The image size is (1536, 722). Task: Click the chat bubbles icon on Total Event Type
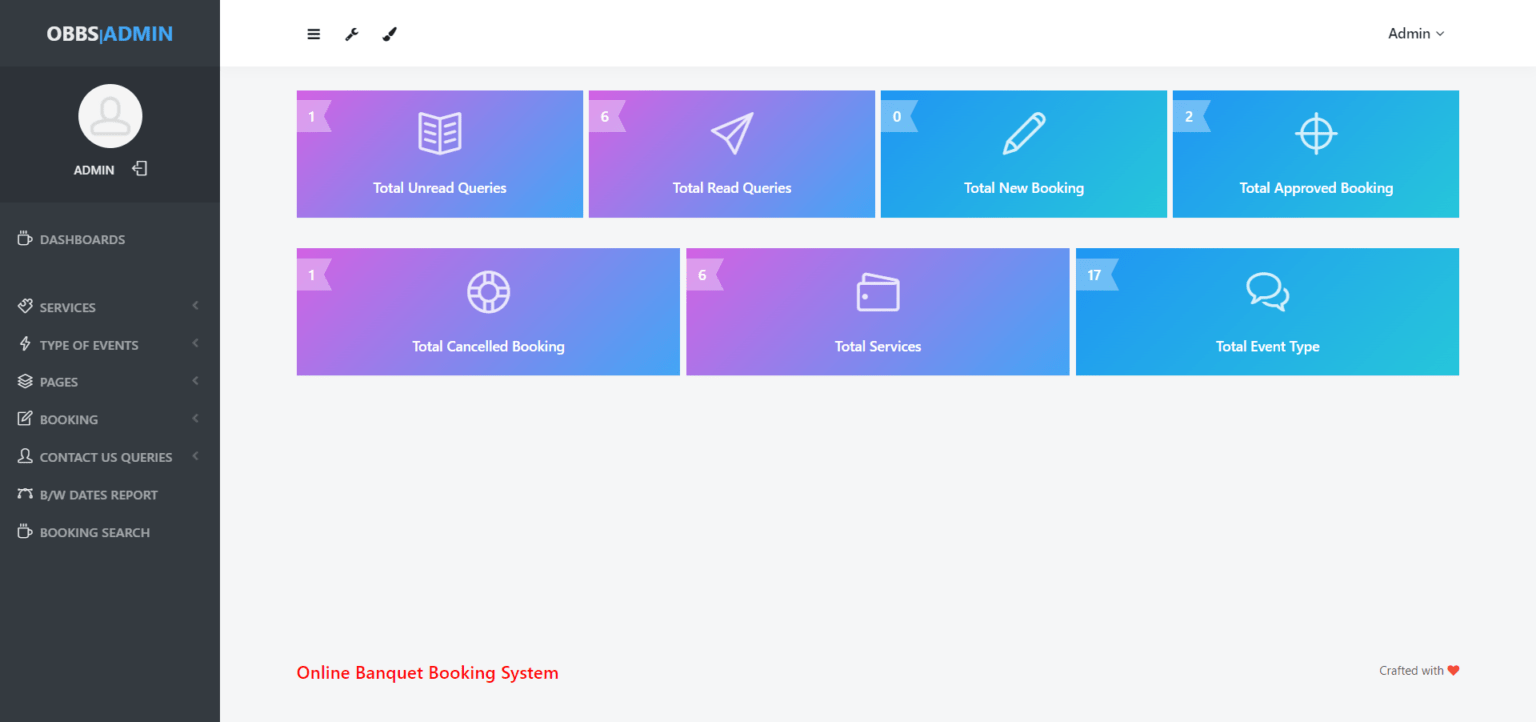1267,291
